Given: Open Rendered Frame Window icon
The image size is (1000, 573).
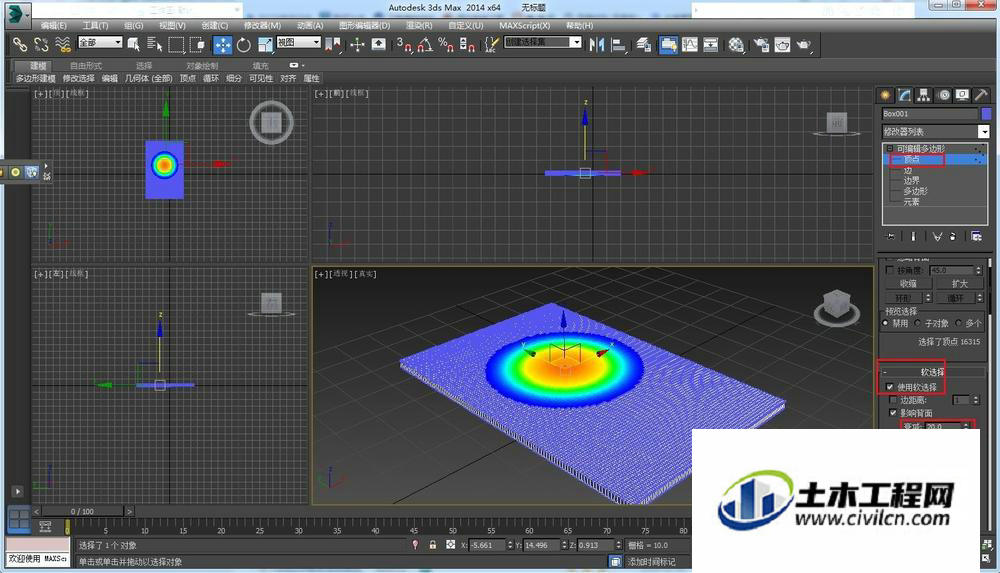Looking at the screenshot, I should pos(783,44).
